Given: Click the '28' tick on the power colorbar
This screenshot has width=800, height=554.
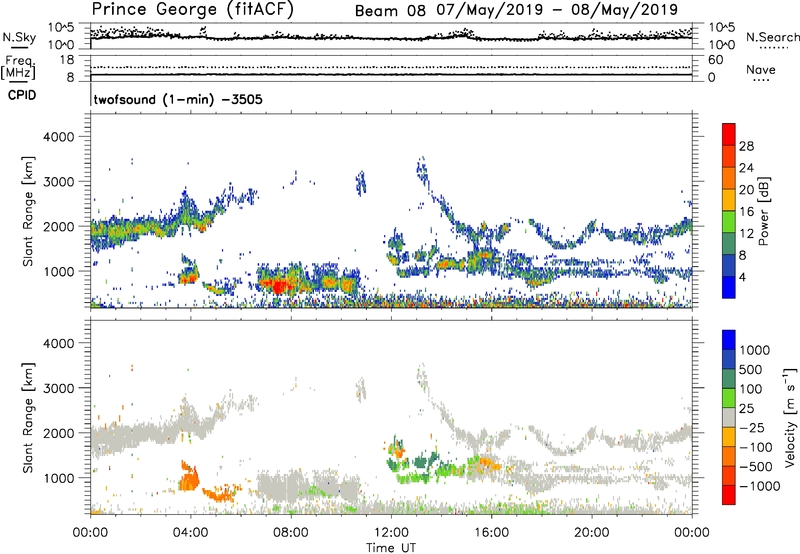Looking at the screenshot, I should click(746, 146).
